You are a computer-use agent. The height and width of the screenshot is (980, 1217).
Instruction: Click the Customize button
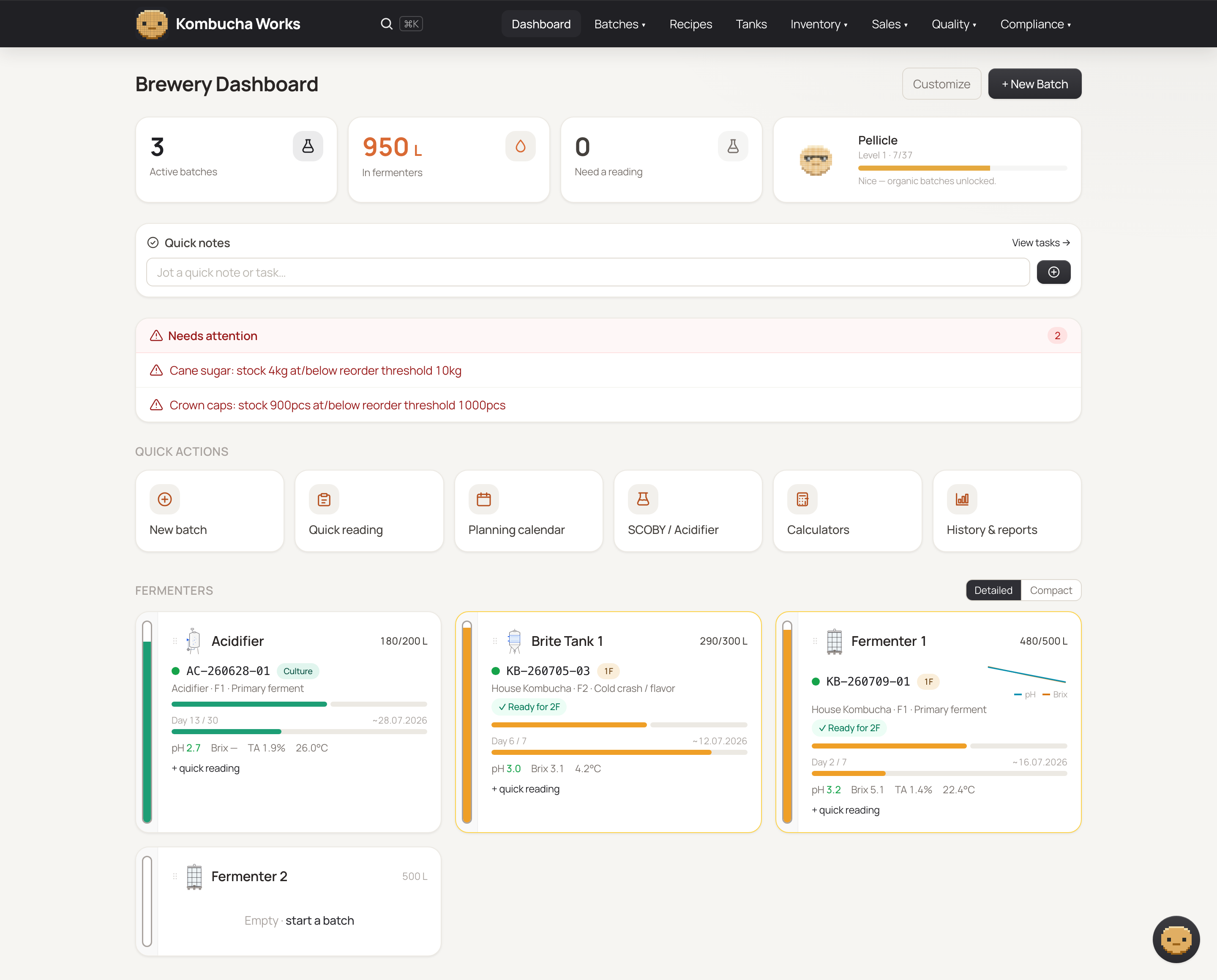(x=941, y=84)
